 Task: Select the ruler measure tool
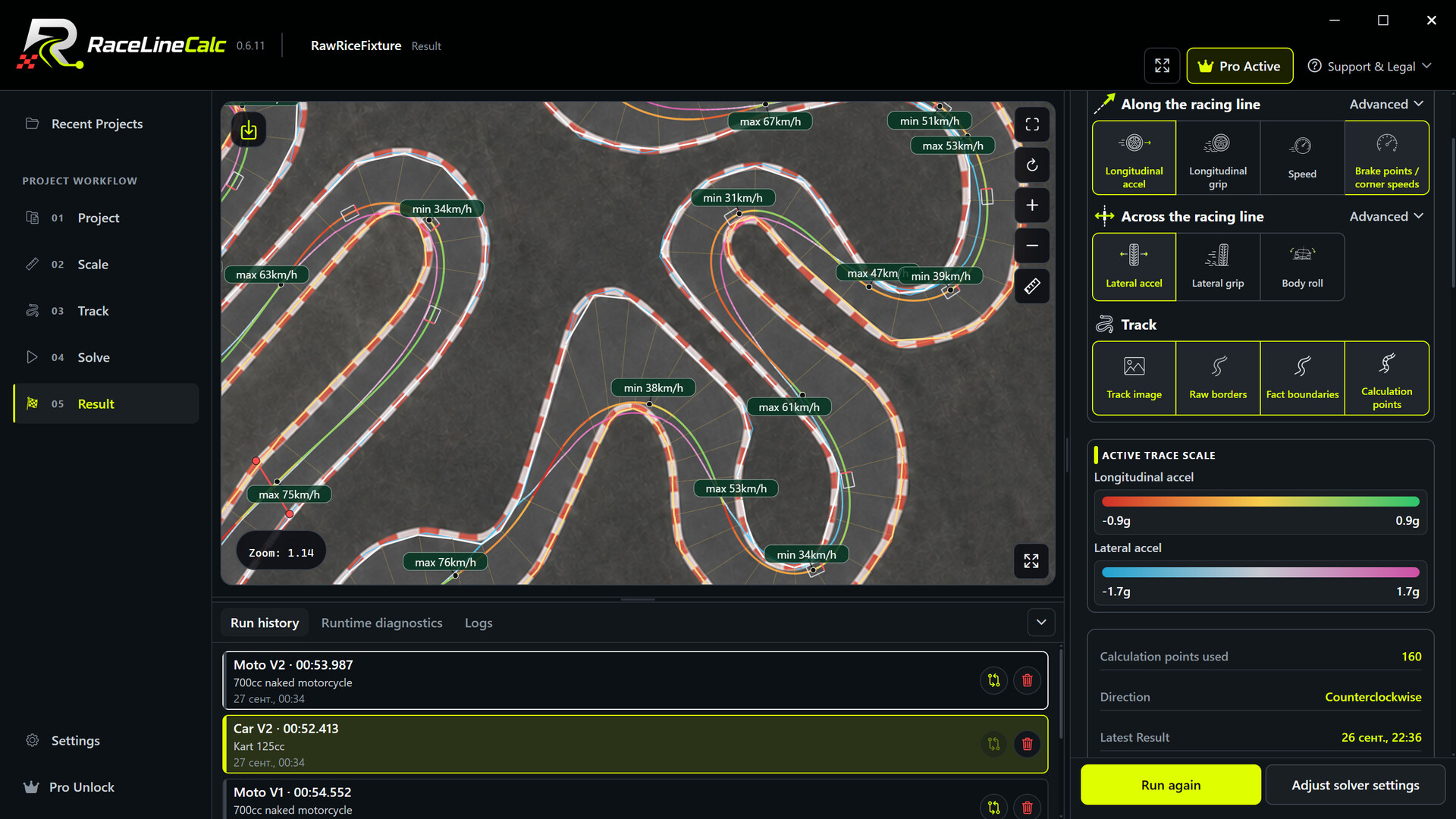click(1032, 286)
